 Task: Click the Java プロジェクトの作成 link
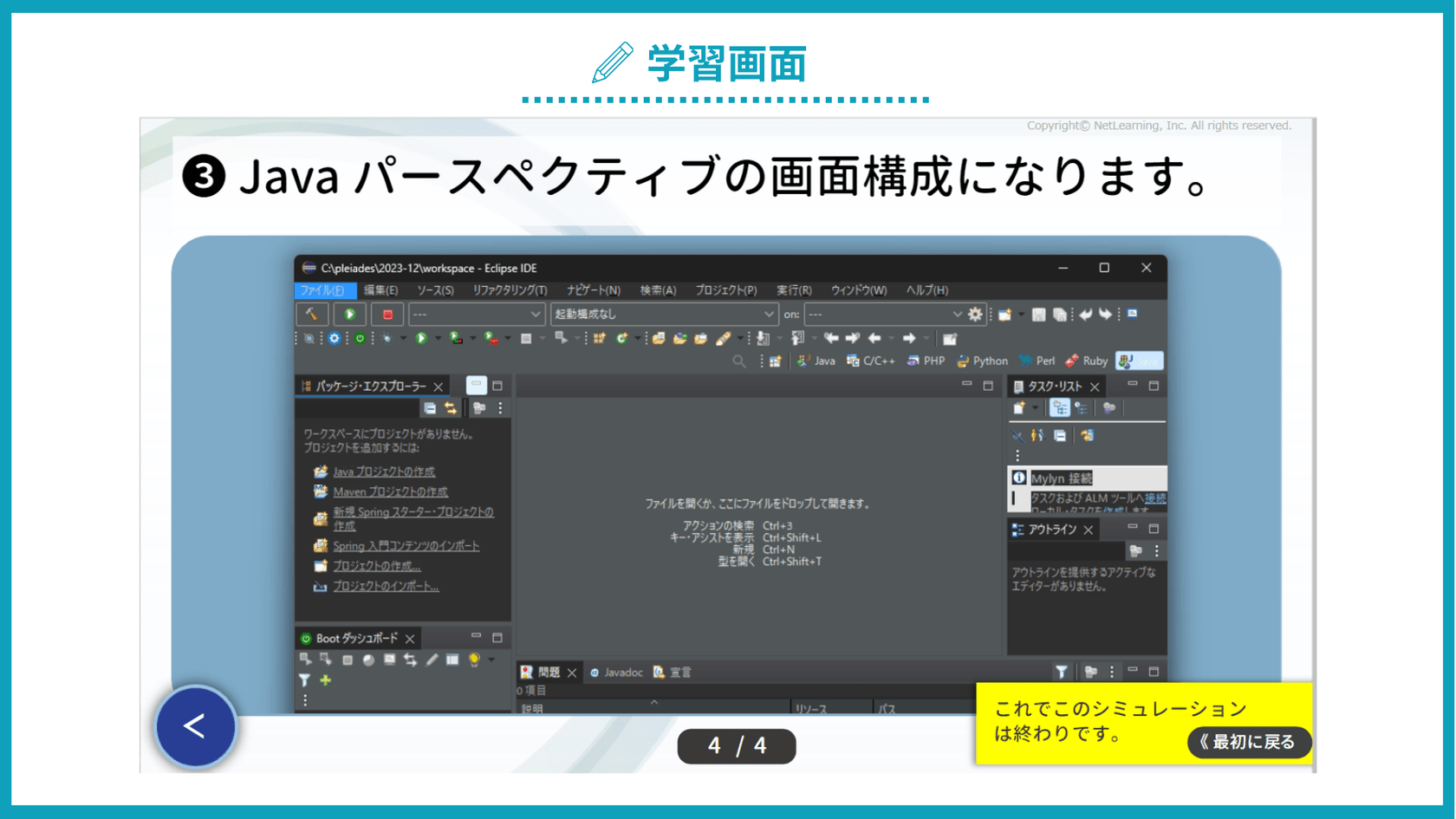(x=384, y=471)
